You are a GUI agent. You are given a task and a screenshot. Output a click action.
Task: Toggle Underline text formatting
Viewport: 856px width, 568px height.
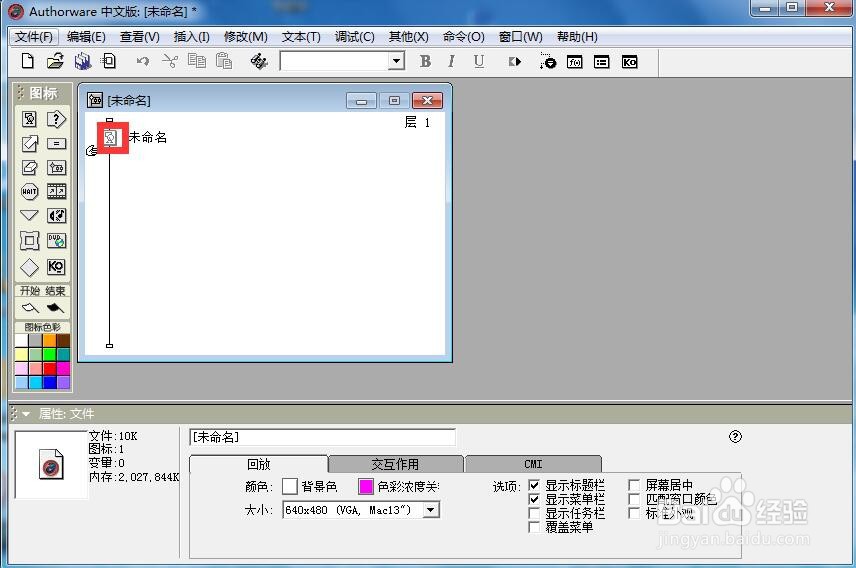pyautogui.click(x=479, y=61)
